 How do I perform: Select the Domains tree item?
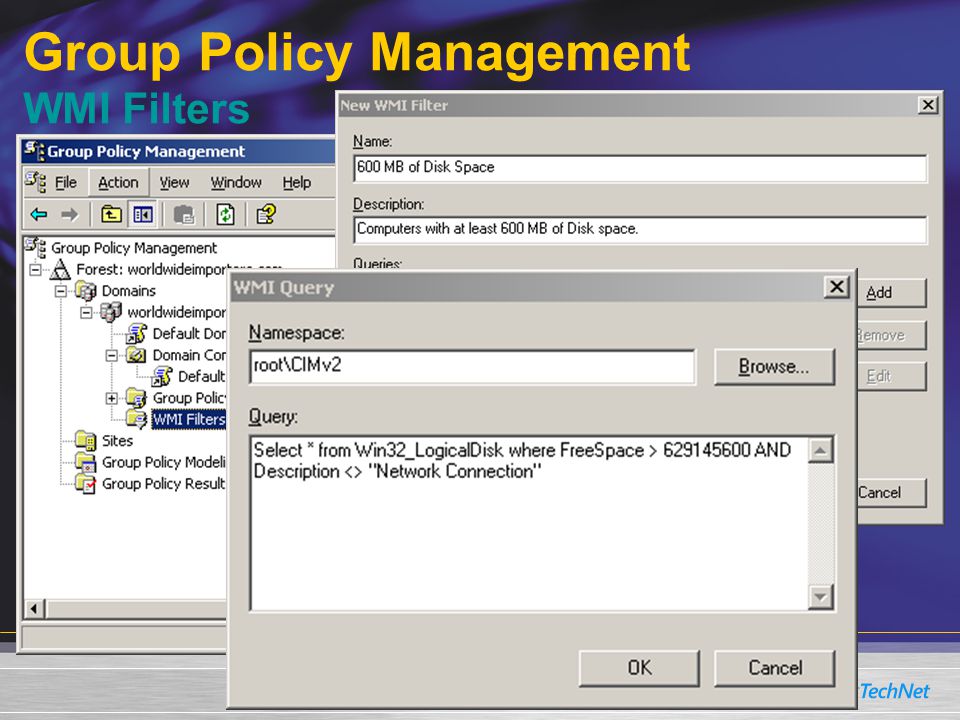(129, 291)
